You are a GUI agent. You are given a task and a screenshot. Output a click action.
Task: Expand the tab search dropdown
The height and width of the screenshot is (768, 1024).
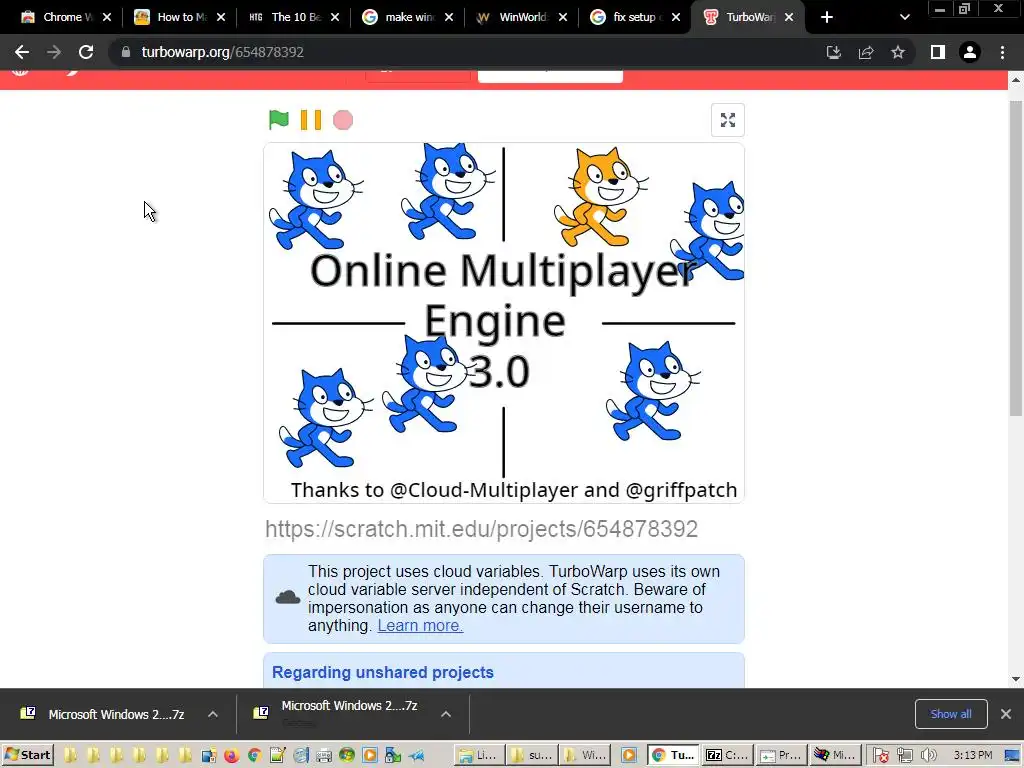pos(904,17)
